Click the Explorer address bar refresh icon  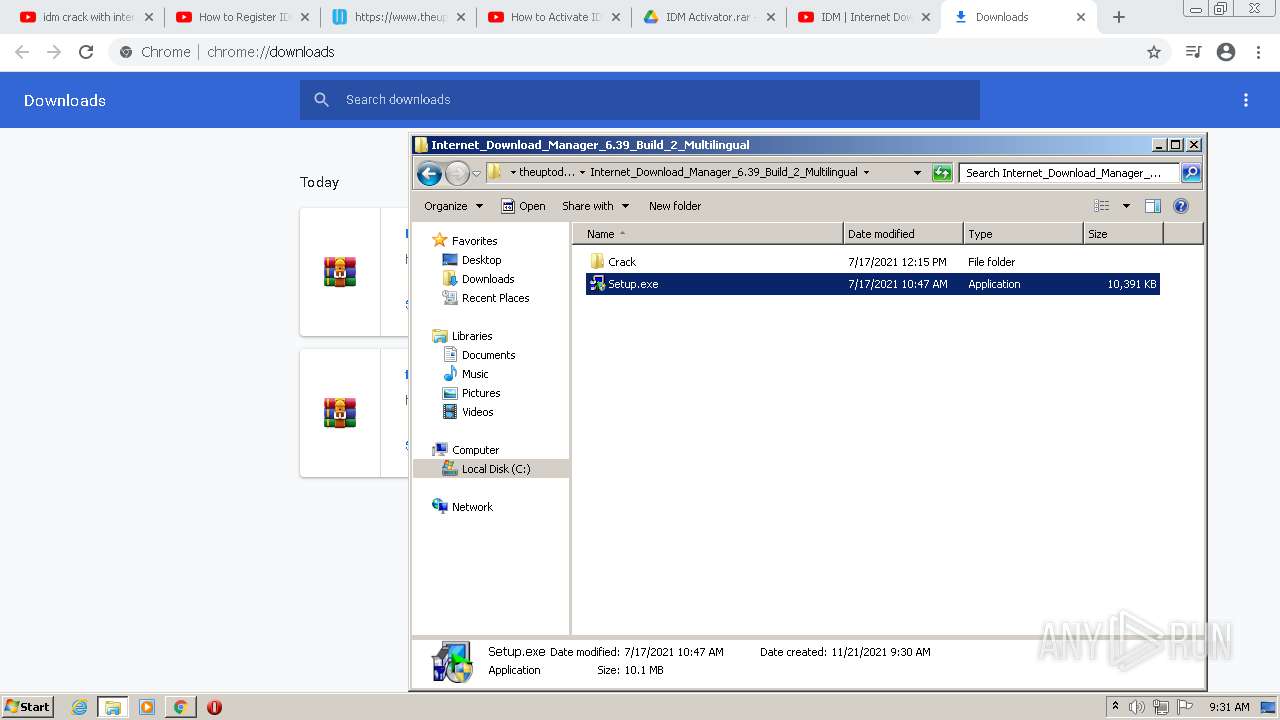point(942,173)
